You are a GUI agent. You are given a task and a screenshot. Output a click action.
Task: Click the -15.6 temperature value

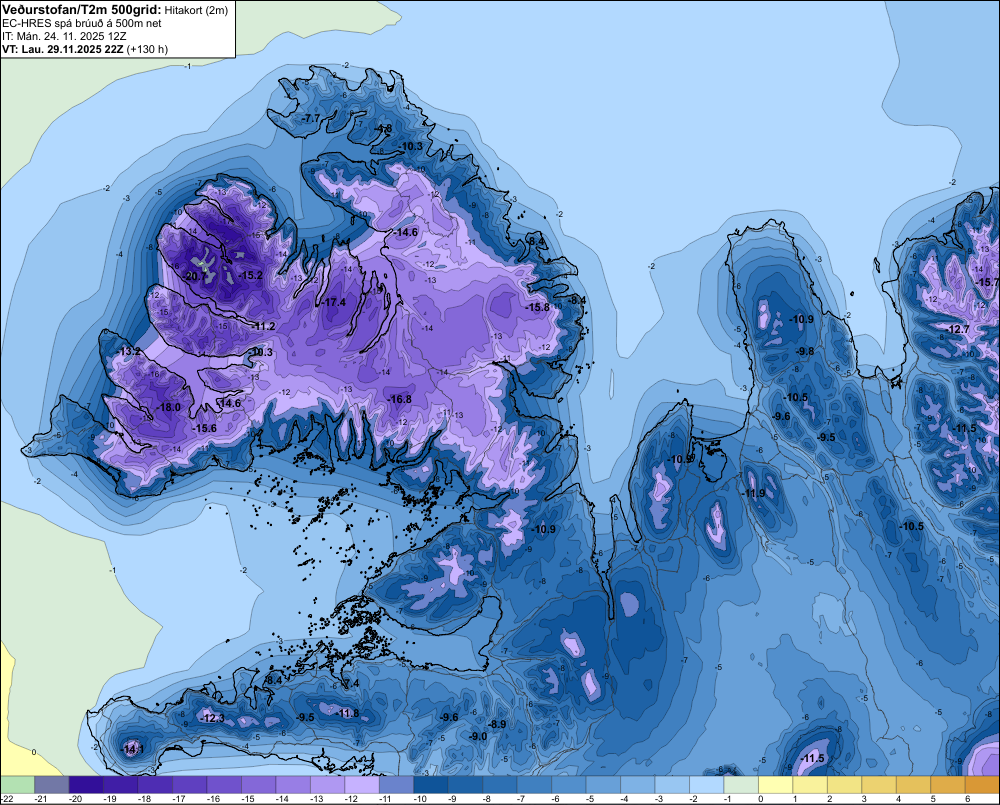click(204, 429)
